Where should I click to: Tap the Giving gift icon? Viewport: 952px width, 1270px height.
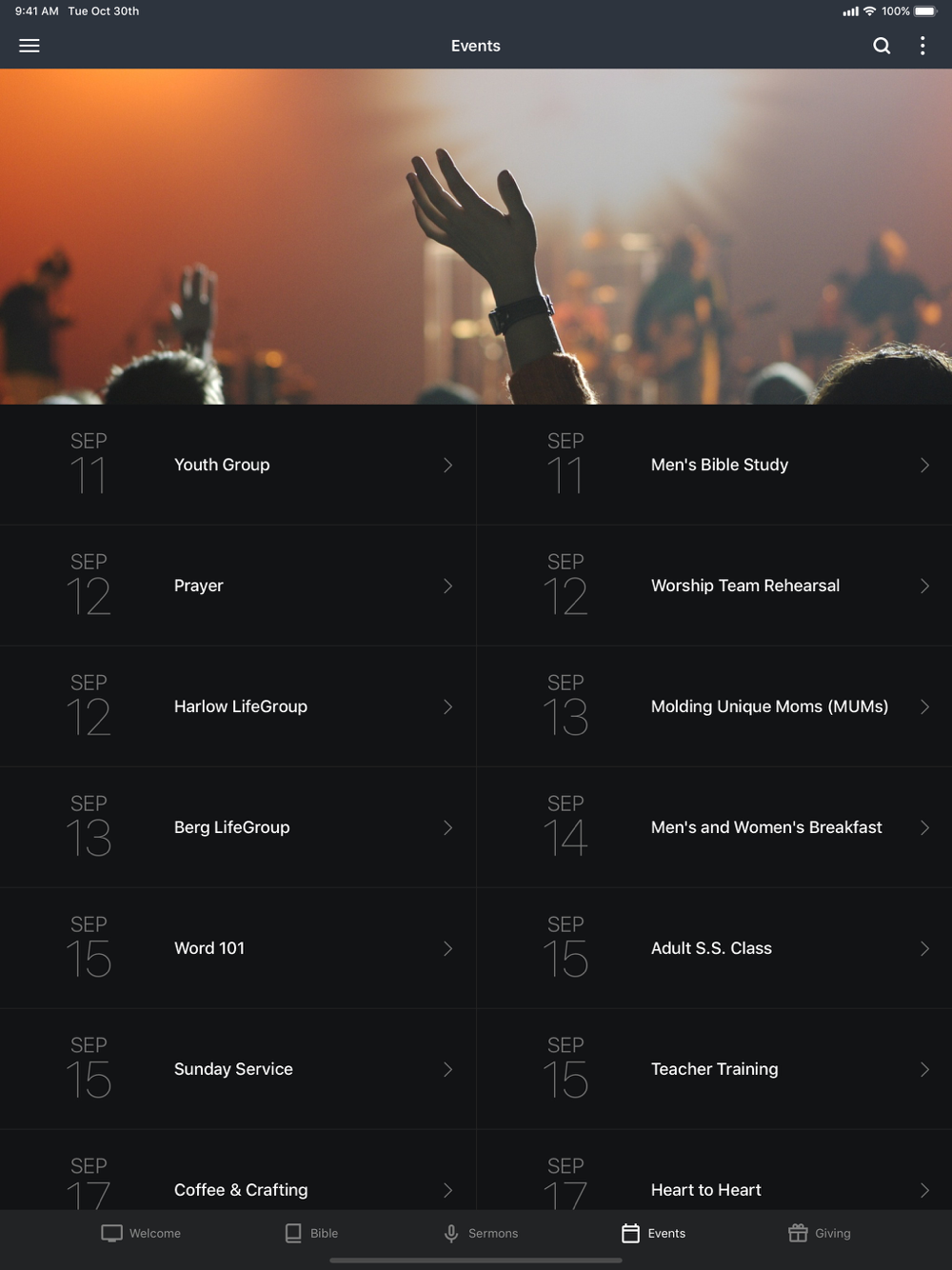point(798,1233)
